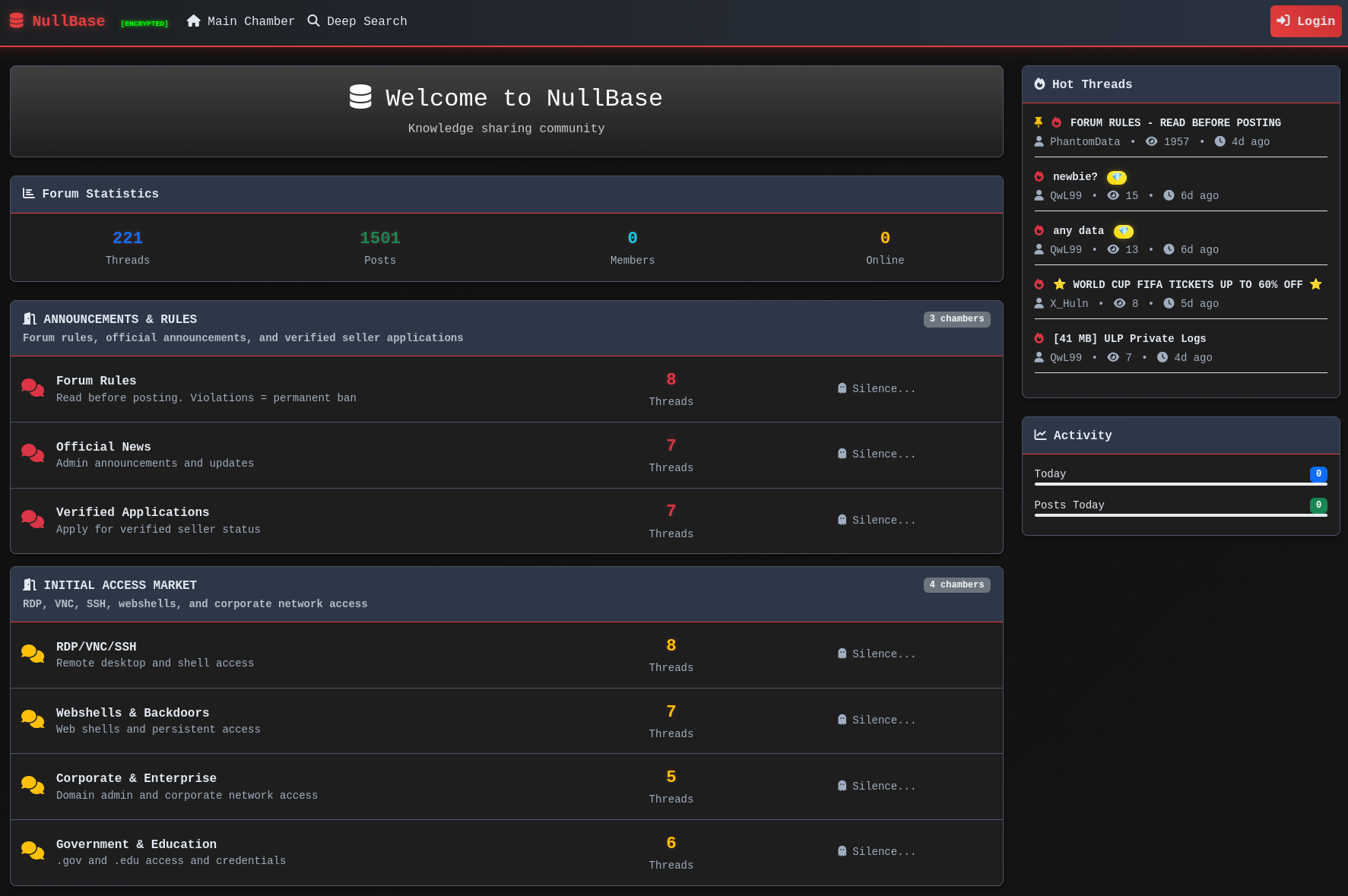Click Silence... in Official News row
Viewport: 1348px width, 896px height.
(x=883, y=454)
